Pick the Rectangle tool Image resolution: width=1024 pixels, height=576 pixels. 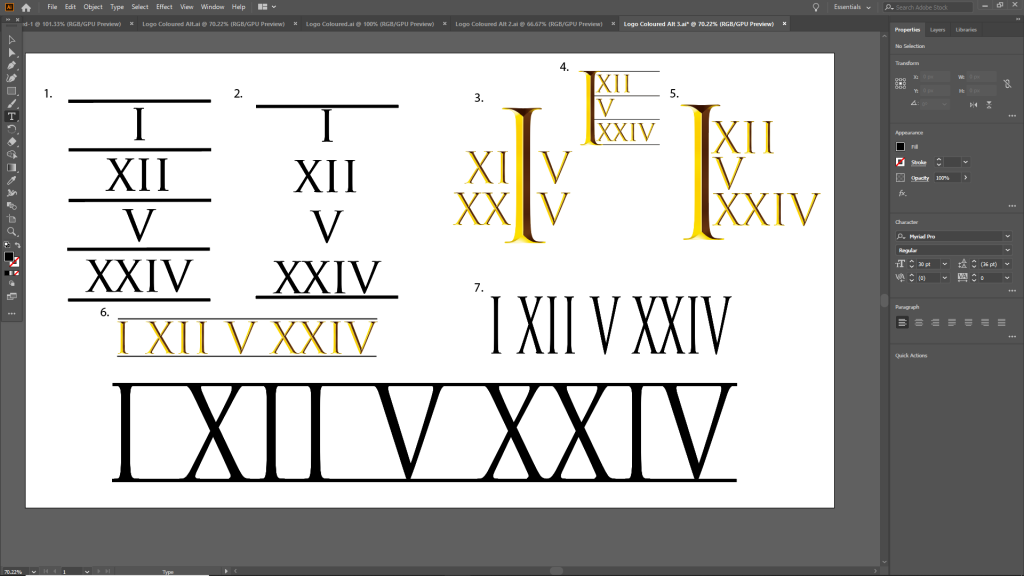pyautogui.click(x=12, y=91)
